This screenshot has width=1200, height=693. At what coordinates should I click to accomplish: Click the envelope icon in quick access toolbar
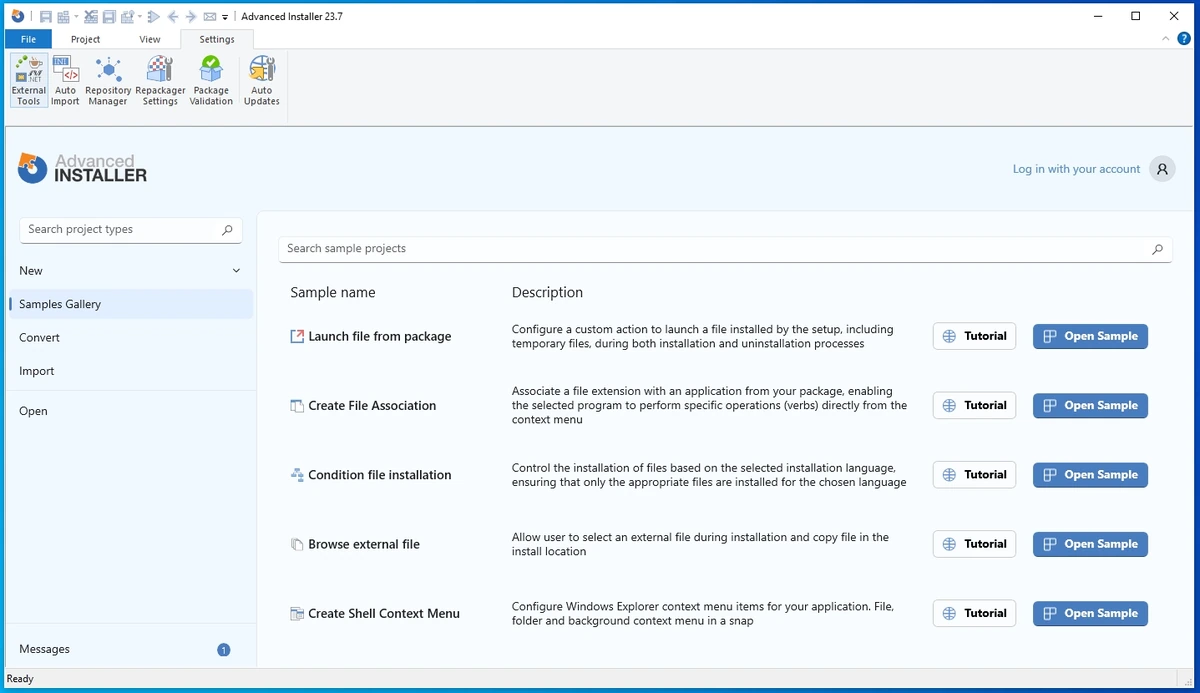[x=209, y=17]
